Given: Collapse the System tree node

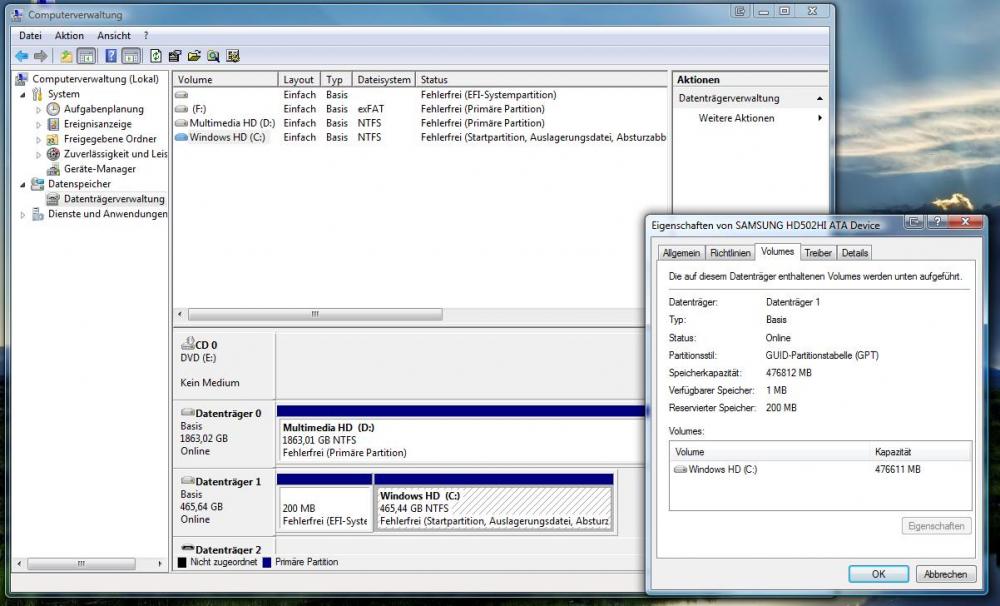Looking at the screenshot, I should [x=23, y=94].
